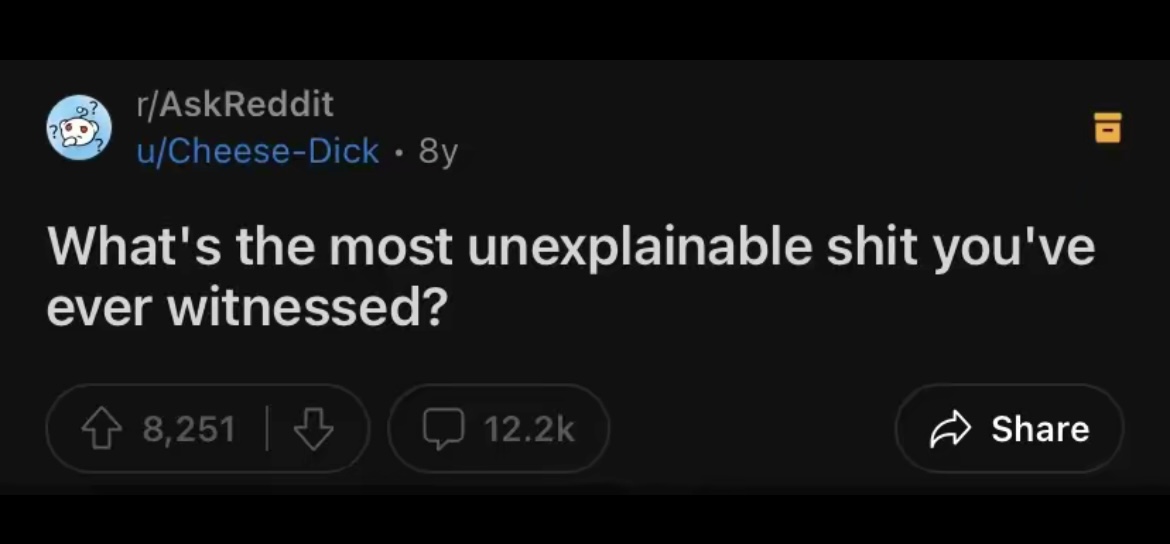Open the post titled "What's the most unexplainable"
Viewport: 1170px width, 544px height.
(x=571, y=275)
